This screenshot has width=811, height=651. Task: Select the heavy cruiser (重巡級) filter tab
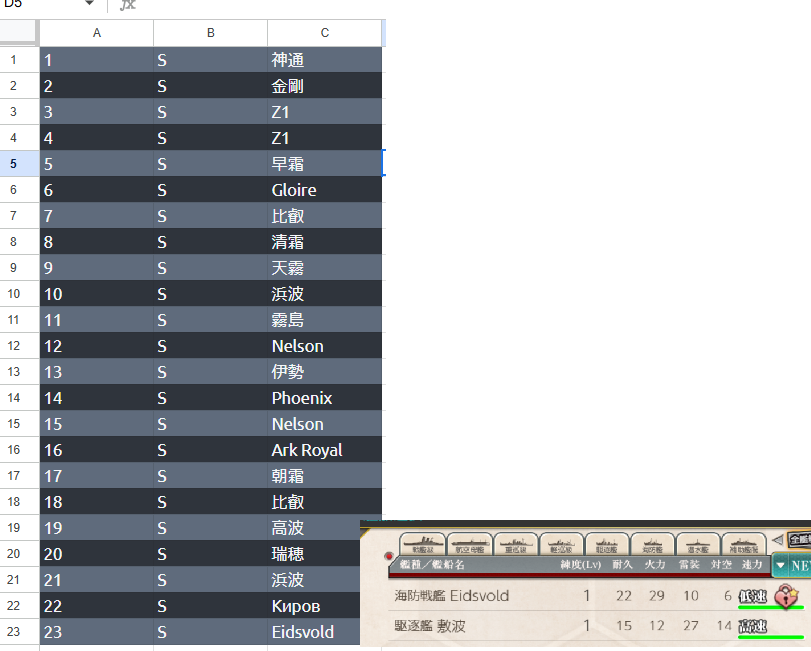coord(516,543)
